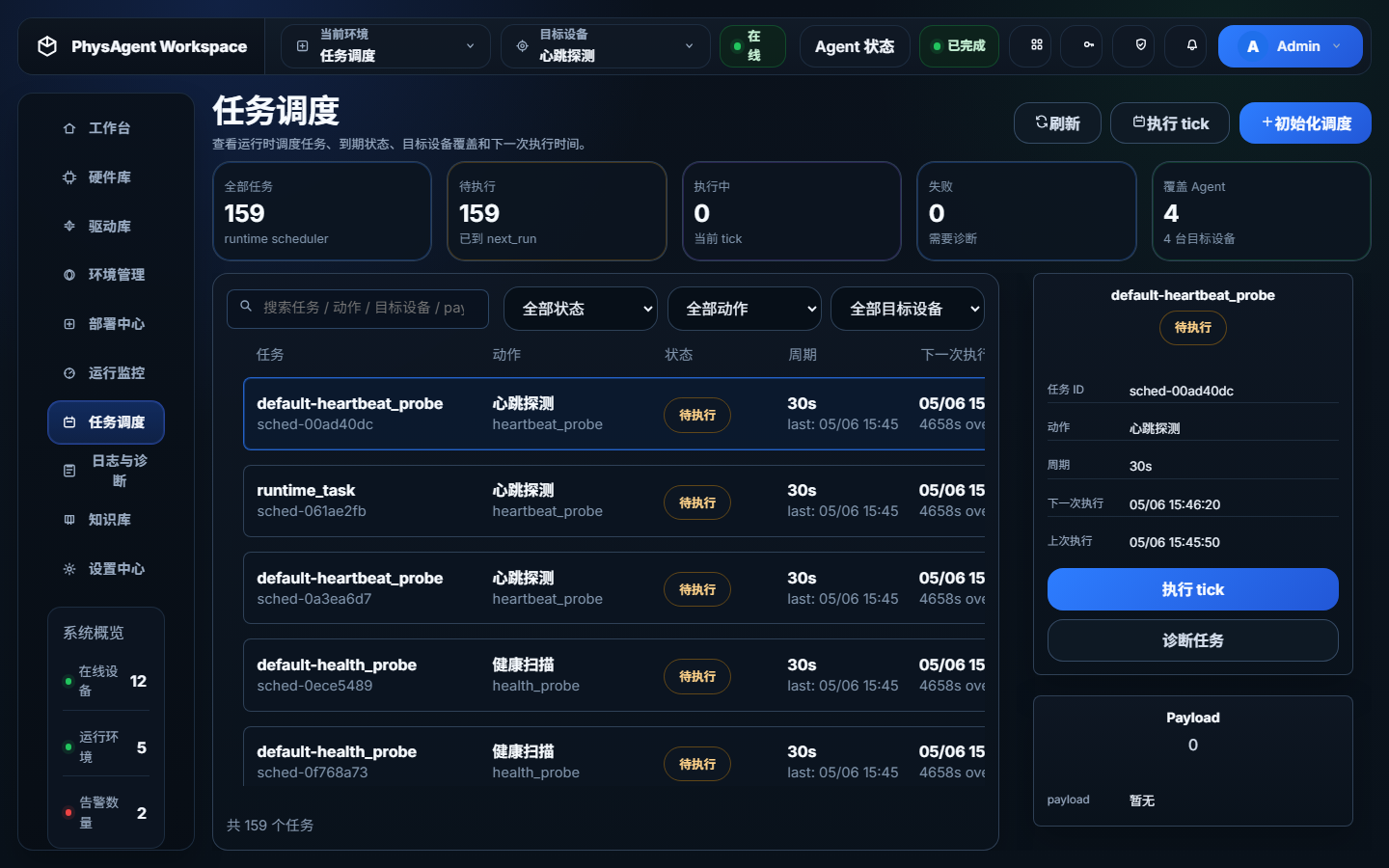Click the 执行中 0 stat card
The height and width of the screenshot is (868, 1389).
point(792,211)
